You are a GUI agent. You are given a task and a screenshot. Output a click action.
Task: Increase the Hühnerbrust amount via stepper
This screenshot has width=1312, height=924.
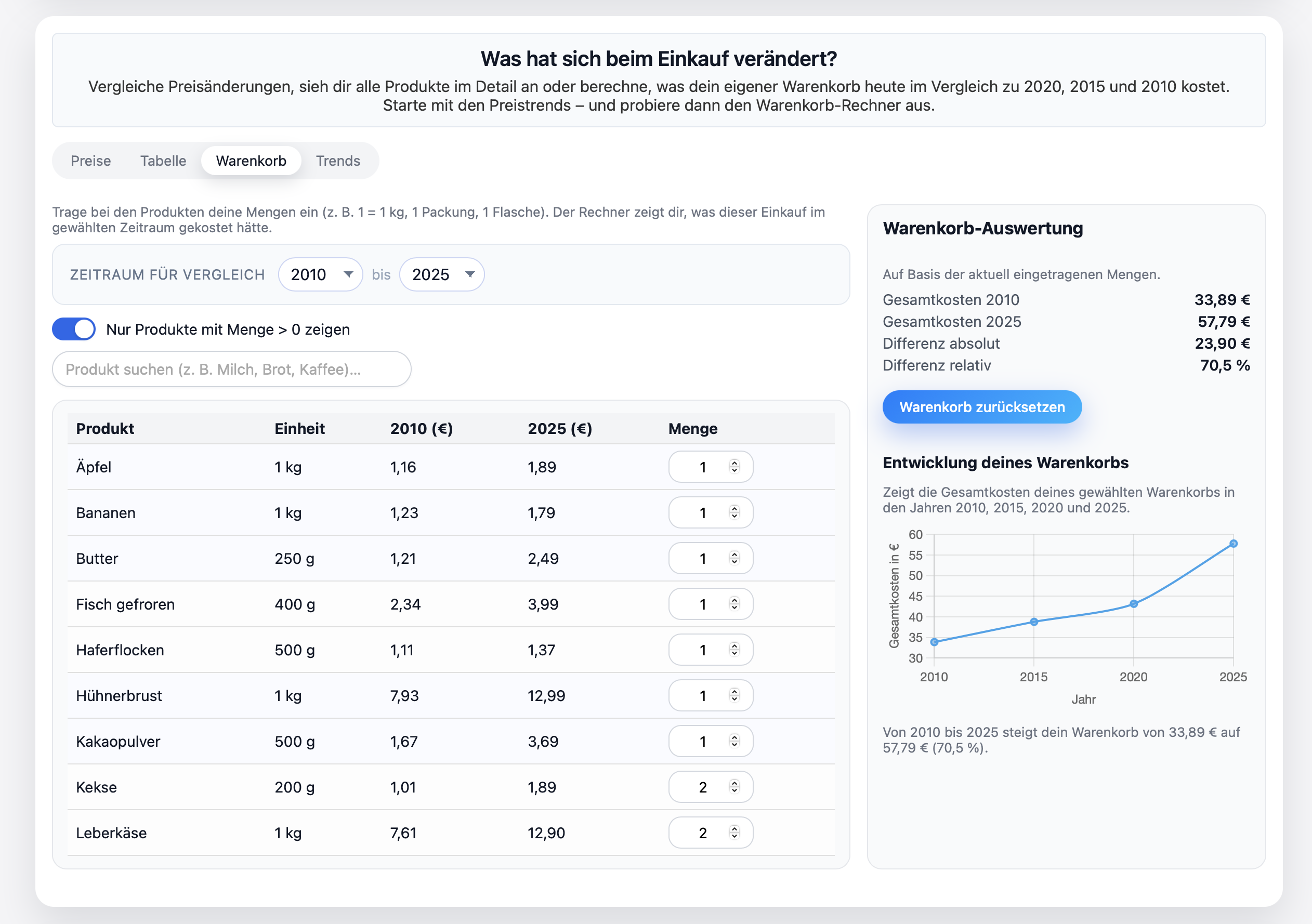coord(734,691)
